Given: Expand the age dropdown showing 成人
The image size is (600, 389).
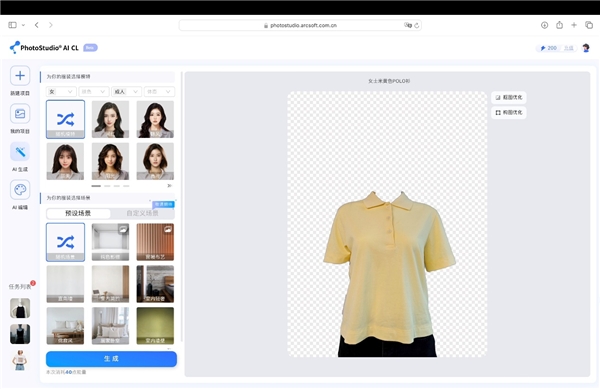Looking at the screenshot, I should click(126, 92).
